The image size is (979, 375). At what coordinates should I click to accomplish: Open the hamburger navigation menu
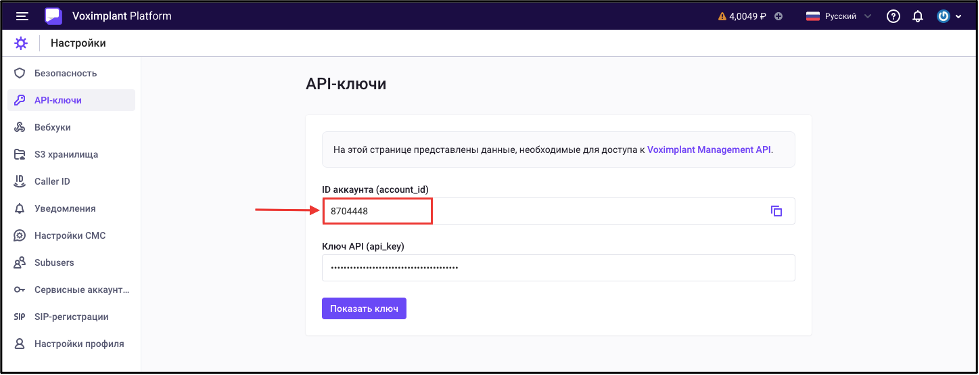tap(22, 16)
